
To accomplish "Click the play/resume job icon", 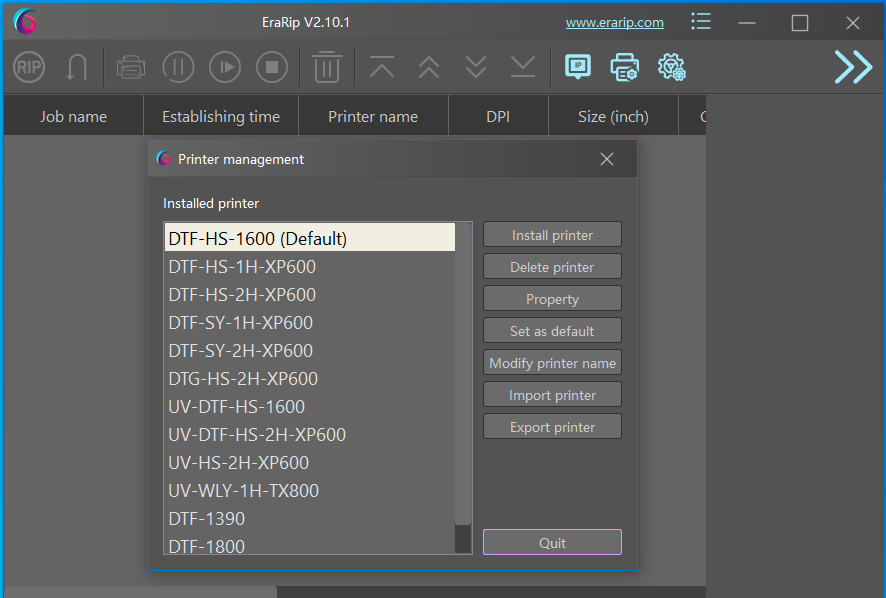I will 225,67.
